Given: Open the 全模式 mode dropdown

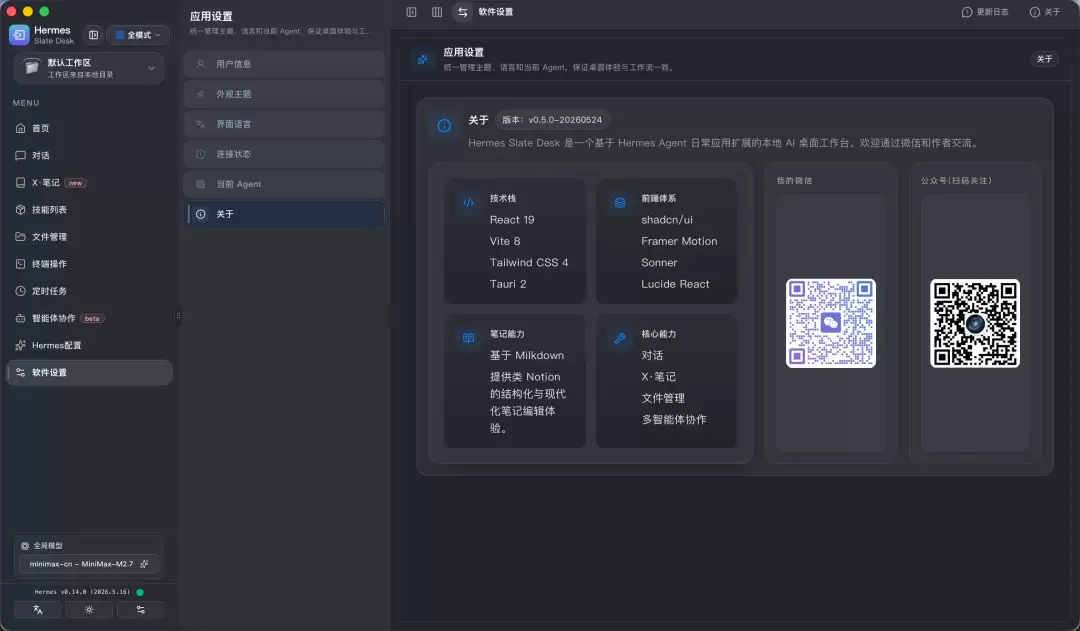Looking at the screenshot, I should [x=138, y=35].
